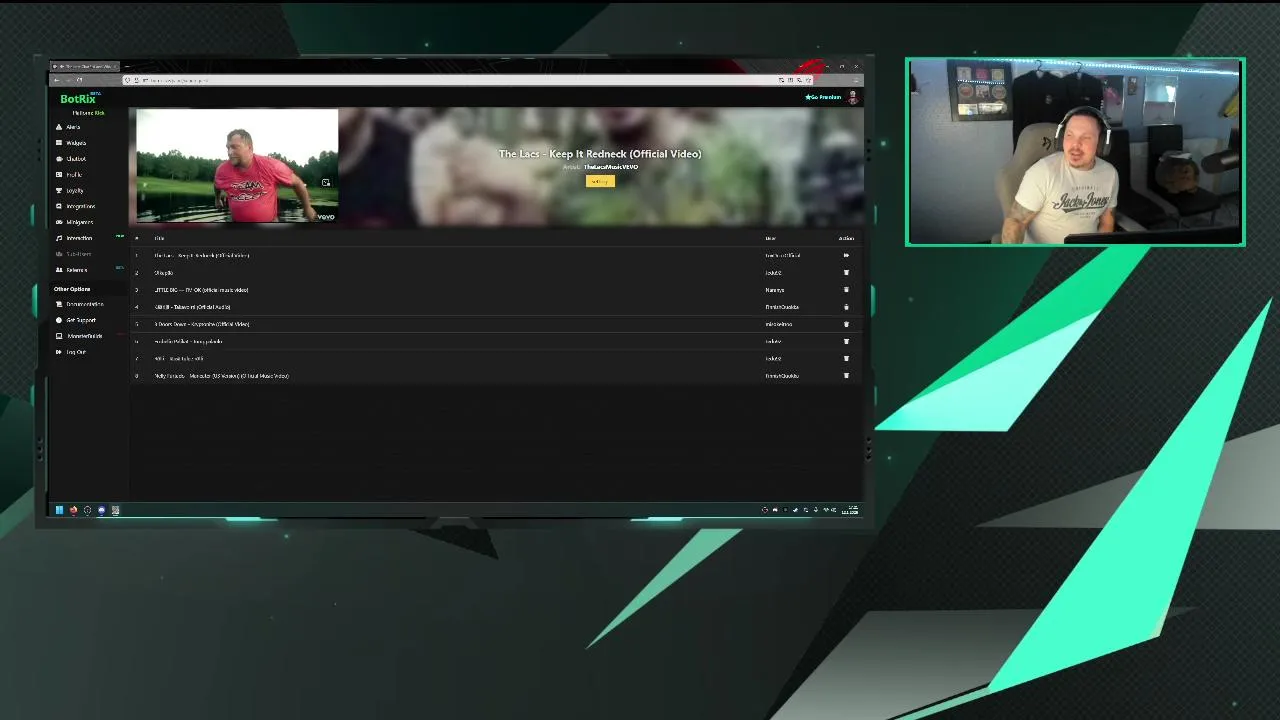Screen dimensions: 1280x720
Task: Open the user avatar menu at top right
Action: [x=853, y=97]
